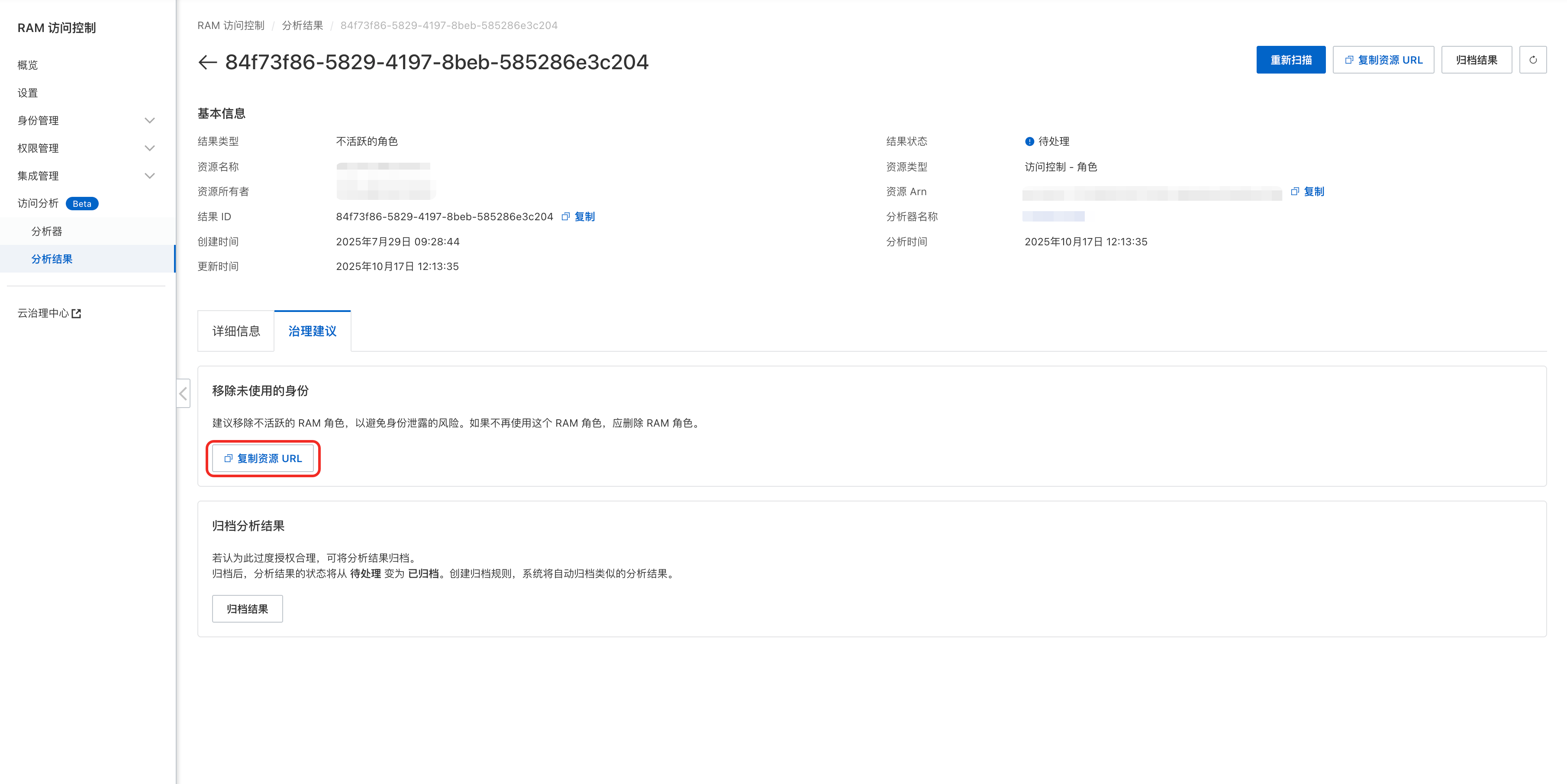Open 设置 from the sidebar
This screenshot has height=784, width=1567.
coord(27,93)
